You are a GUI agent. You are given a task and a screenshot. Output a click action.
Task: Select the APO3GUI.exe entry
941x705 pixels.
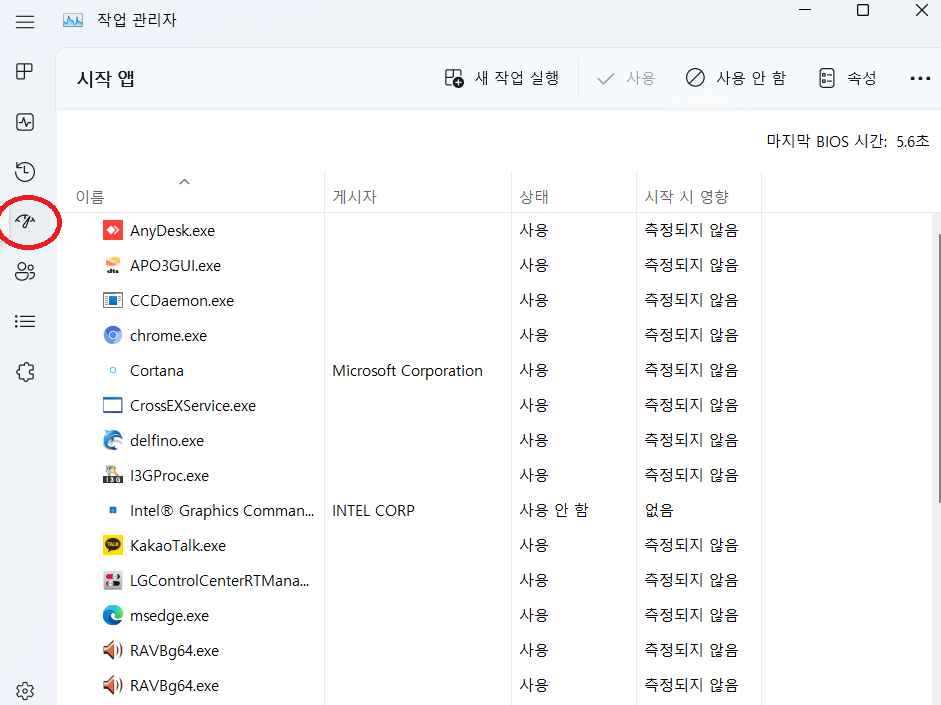175,266
